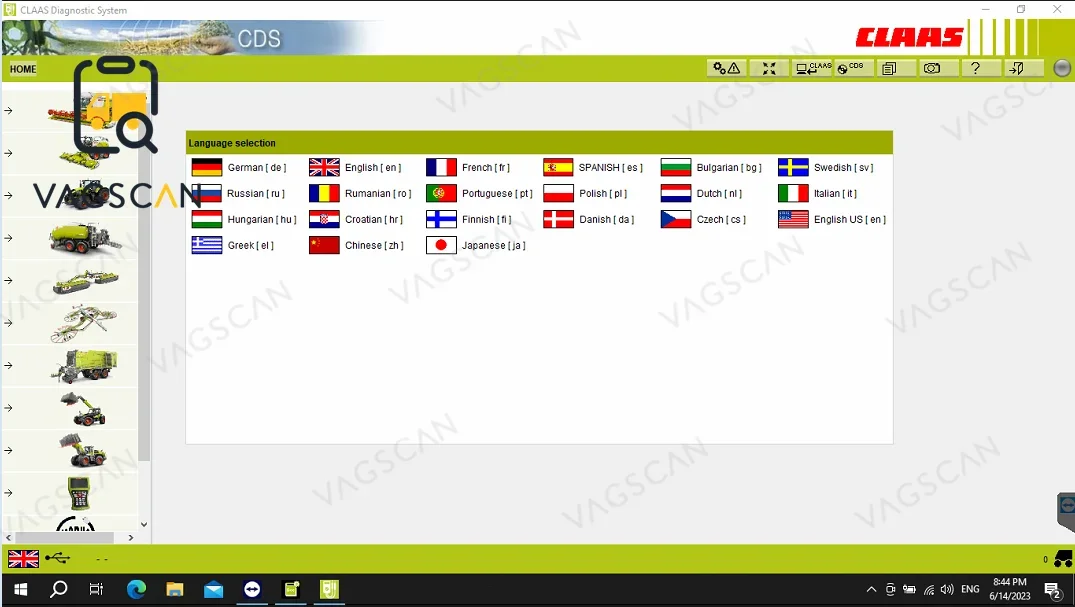
Task: Toggle the fullscreen arrows toolbar button
Action: tap(769, 68)
